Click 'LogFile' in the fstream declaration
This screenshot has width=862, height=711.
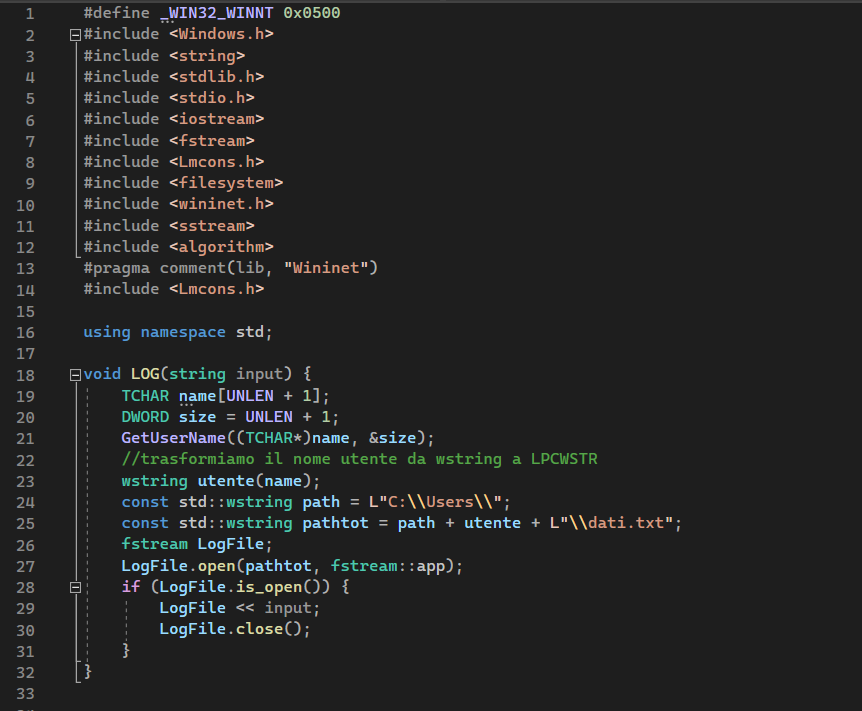click(231, 544)
